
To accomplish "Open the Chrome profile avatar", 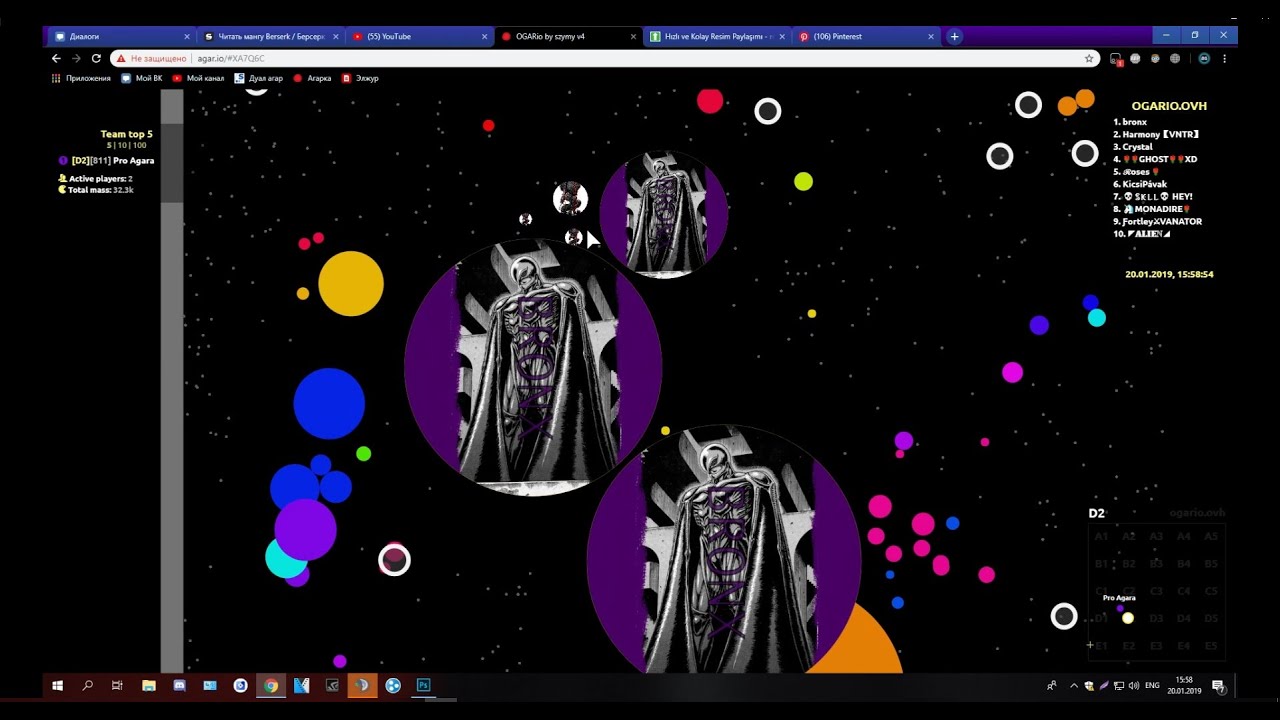I will point(1204,59).
